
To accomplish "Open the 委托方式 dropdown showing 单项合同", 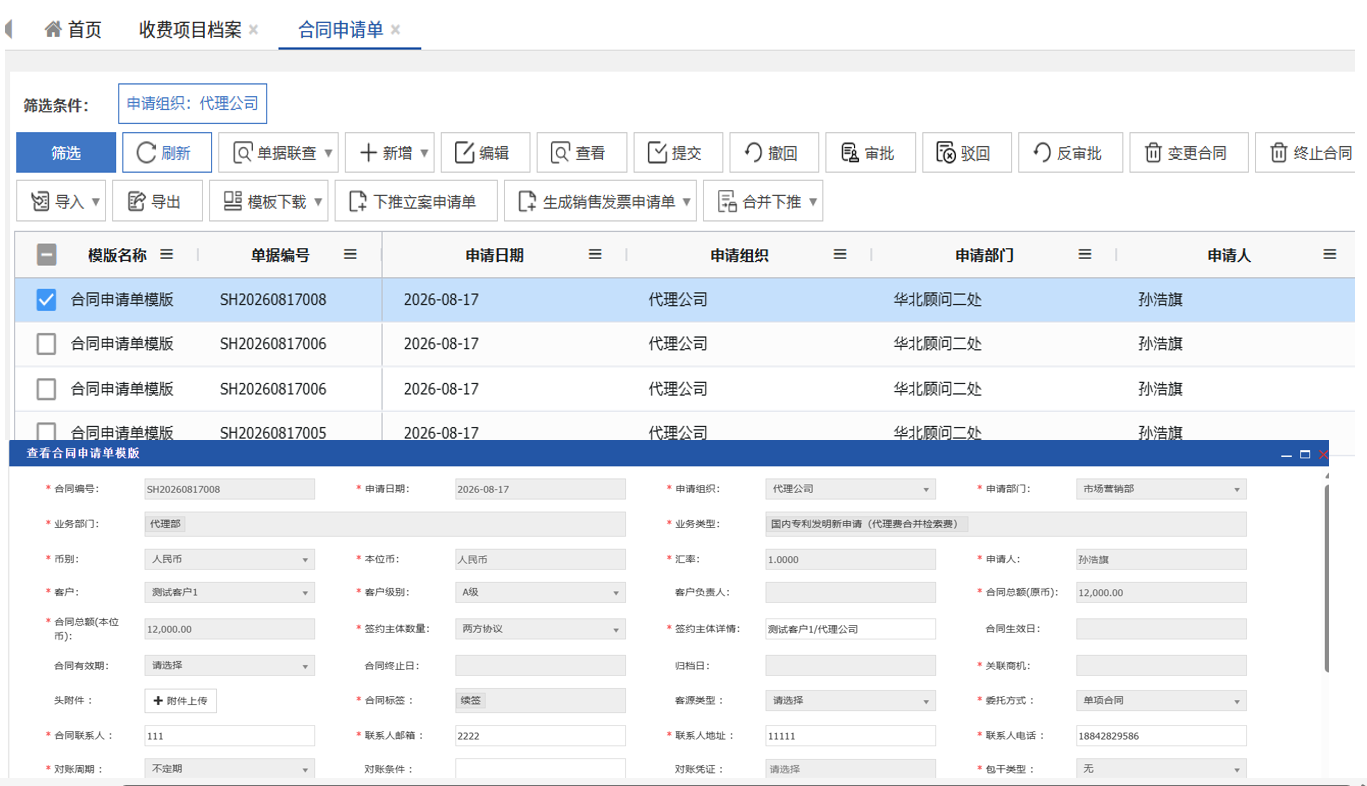I will (1161, 701).
